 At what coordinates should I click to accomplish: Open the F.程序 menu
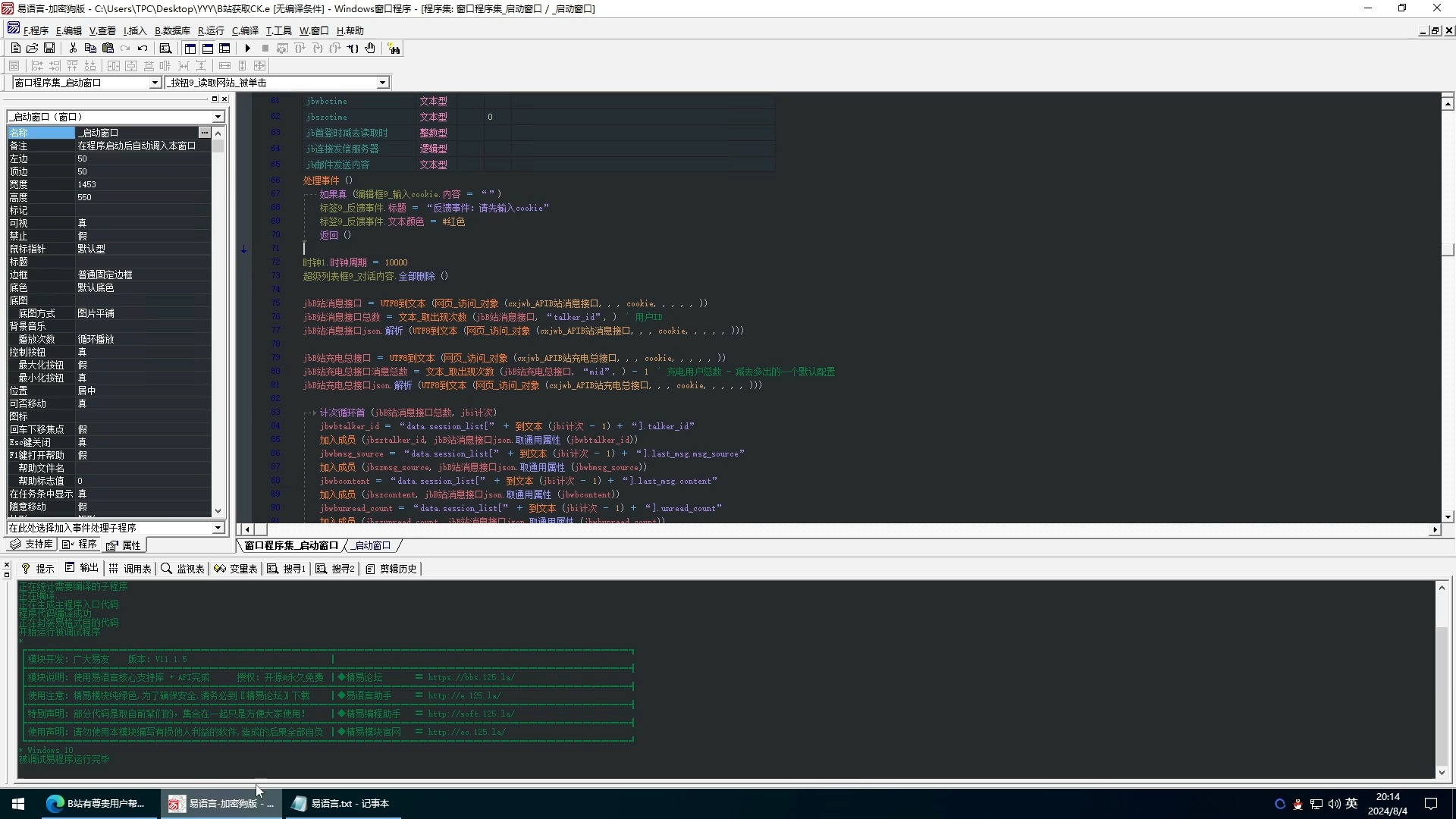coord(35,30)
